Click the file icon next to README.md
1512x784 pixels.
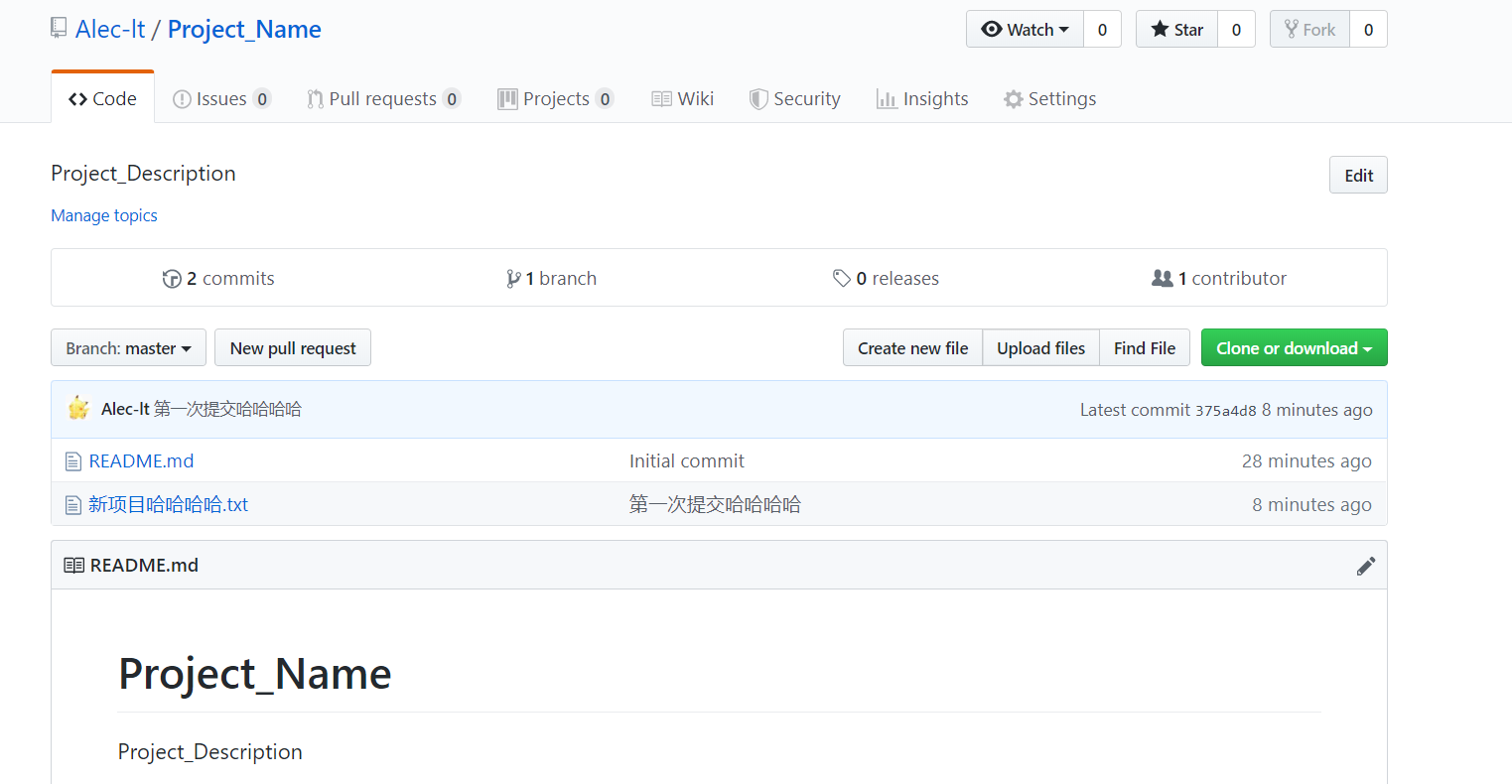coord(72,461)
